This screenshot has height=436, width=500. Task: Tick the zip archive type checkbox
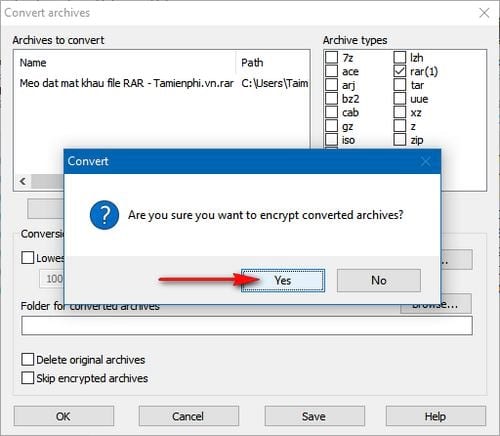[x=400, y=140]
